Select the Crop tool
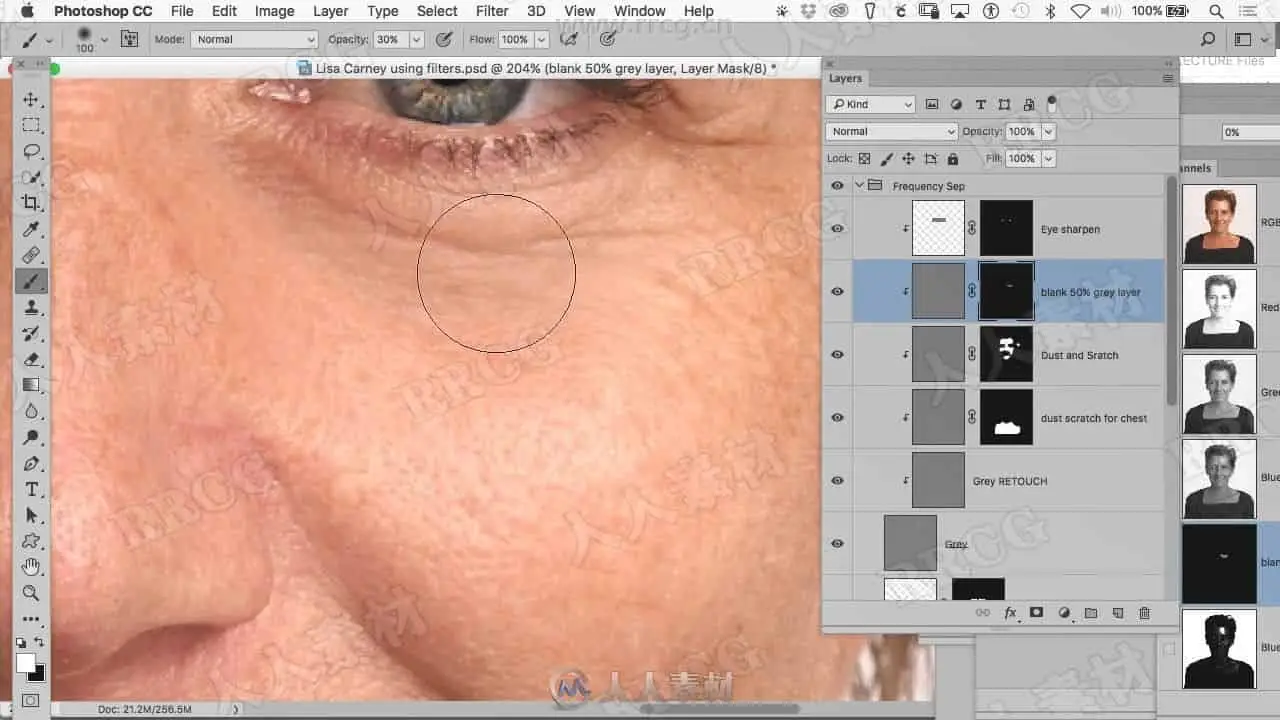Screen dimensions: 1280x720 pos(31,203)
